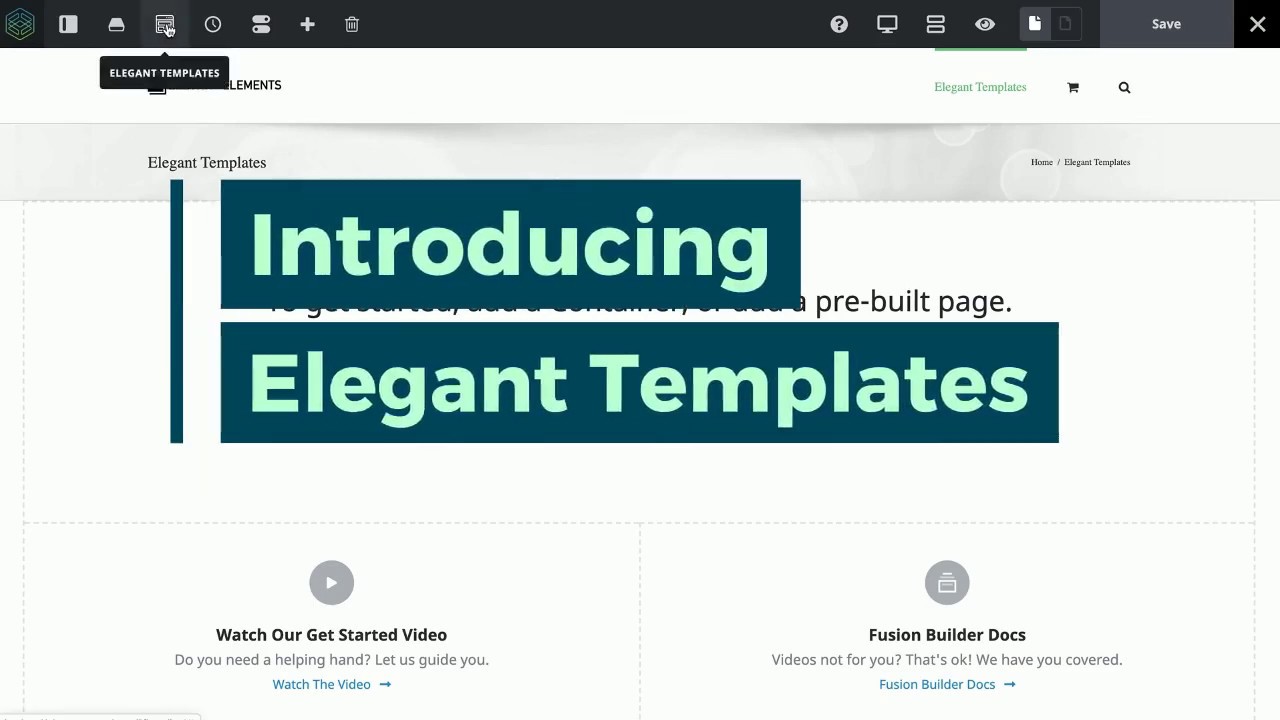
Task: Follow the Fusion Builder Docs arrow link
Action: pos(947,684)
